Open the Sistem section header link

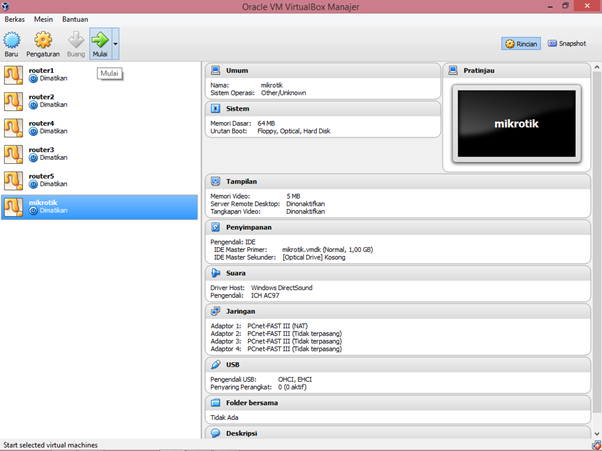click(x=238, y=109)
